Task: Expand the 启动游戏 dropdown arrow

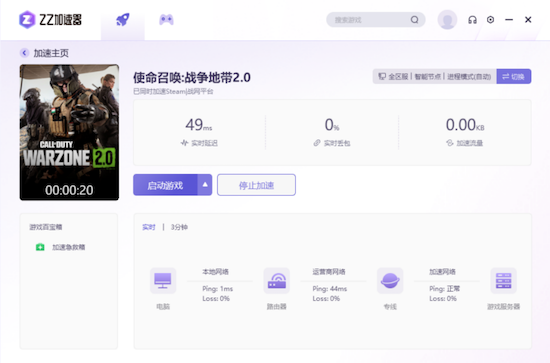Action: [x=205, y=185]
